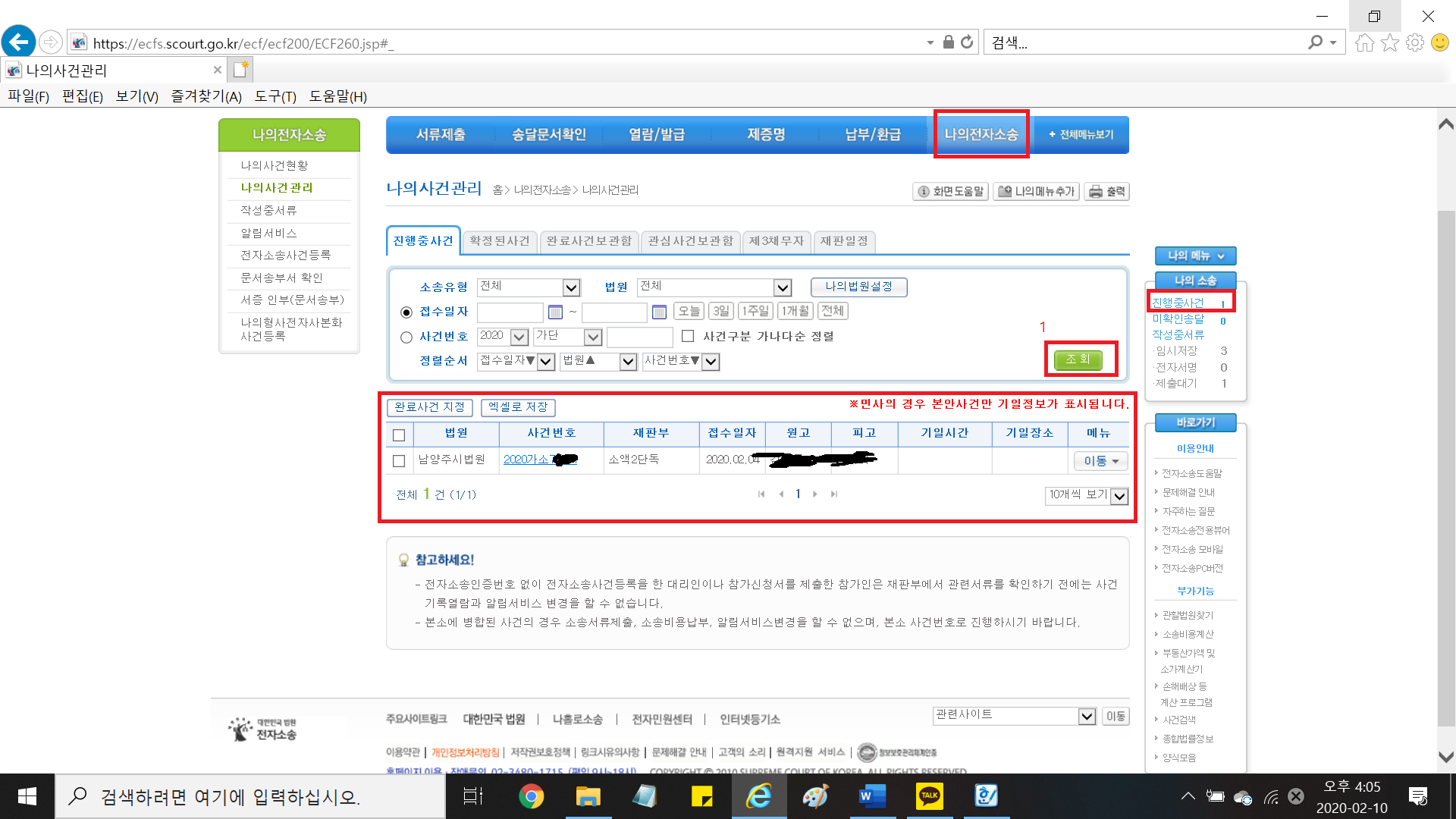Screen dimensions: 1456x819
Task: Switch to the 확정된사건 tab
Action: (x=499, y=241)
